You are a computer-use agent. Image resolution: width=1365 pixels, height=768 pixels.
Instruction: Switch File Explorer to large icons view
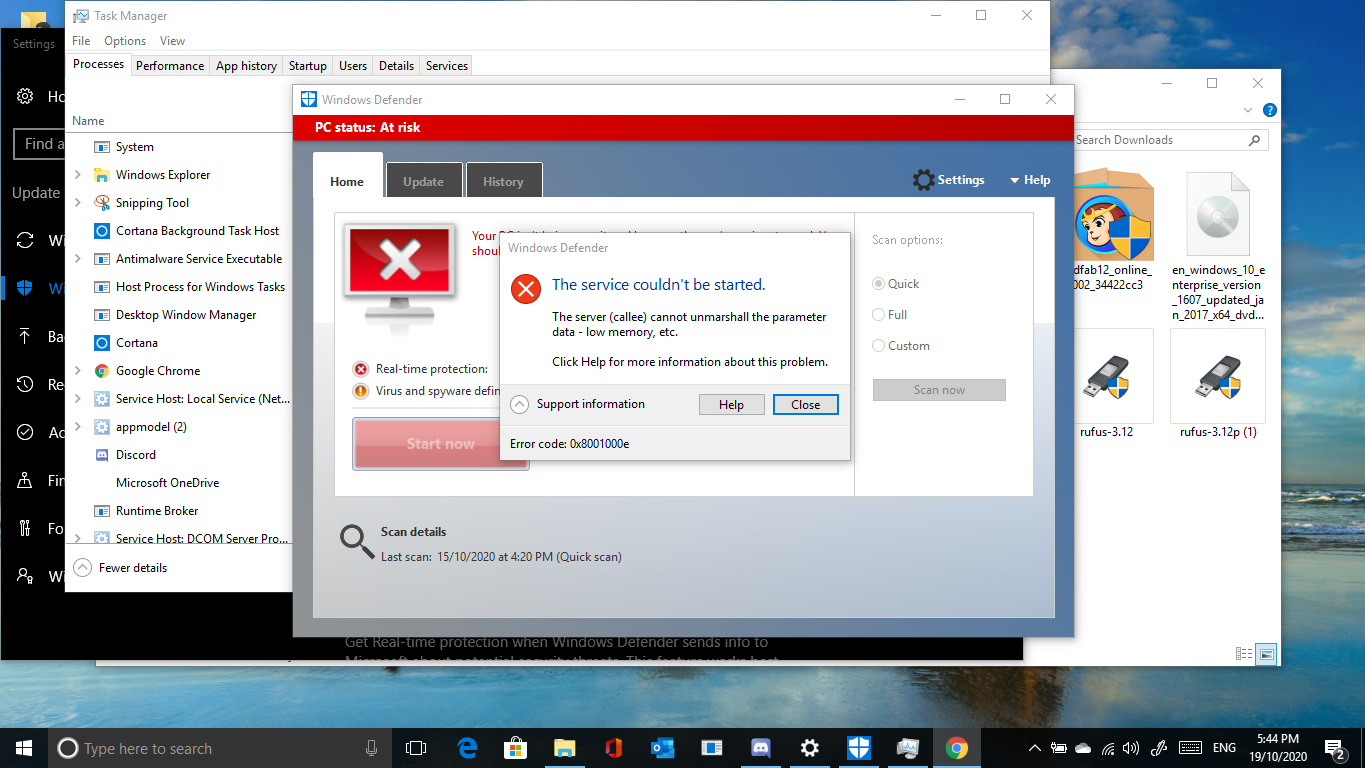(1266, 654)
